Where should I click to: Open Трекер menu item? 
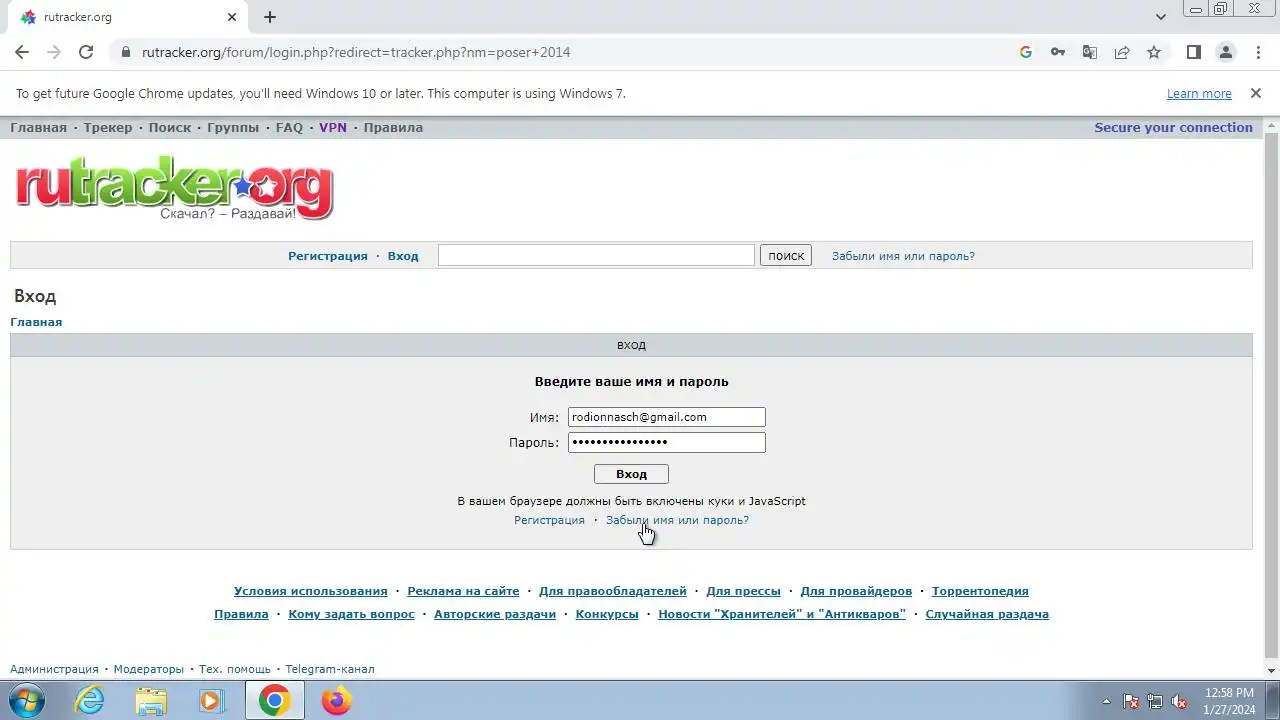pos(108,127)
